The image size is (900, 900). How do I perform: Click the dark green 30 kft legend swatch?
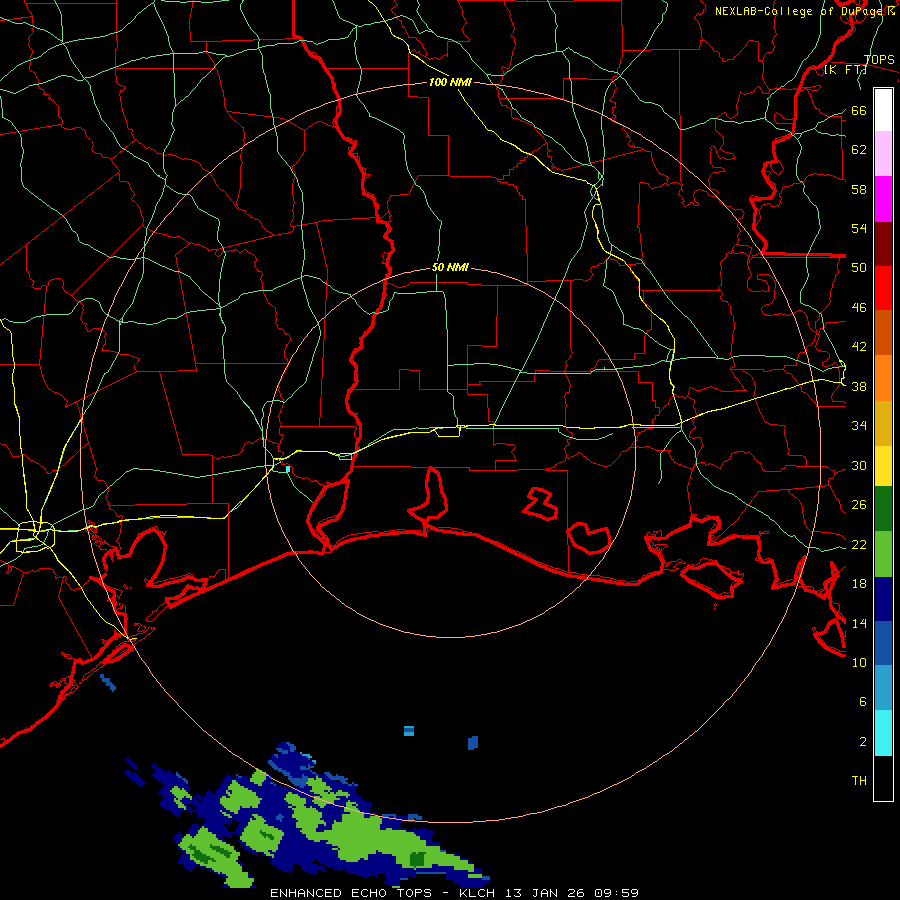click(883, 509)
